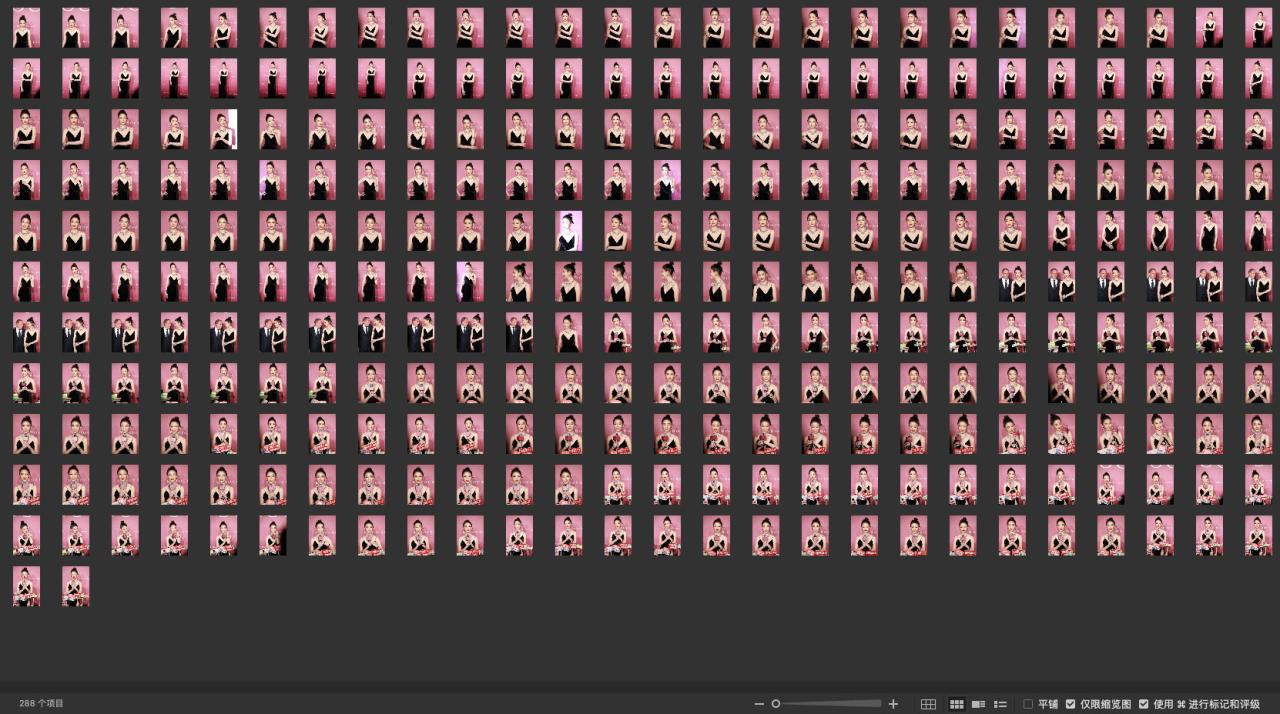Click the thumbnail size slider handle
This screenshot has height=714, width=1280.
tap(776, 704)
